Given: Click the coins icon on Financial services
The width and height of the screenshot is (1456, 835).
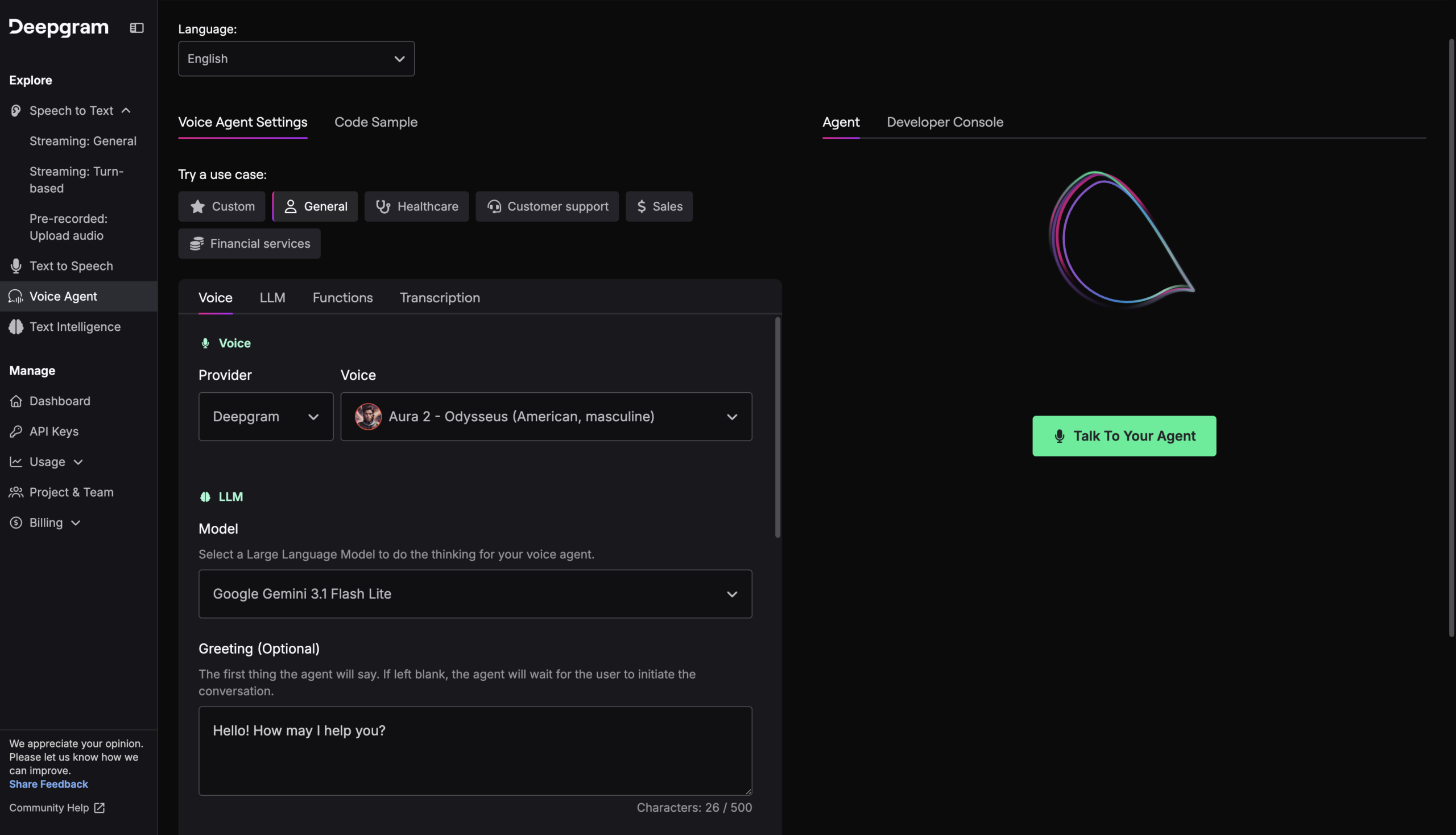Looking at the screenshot, I should pos(197,244).
